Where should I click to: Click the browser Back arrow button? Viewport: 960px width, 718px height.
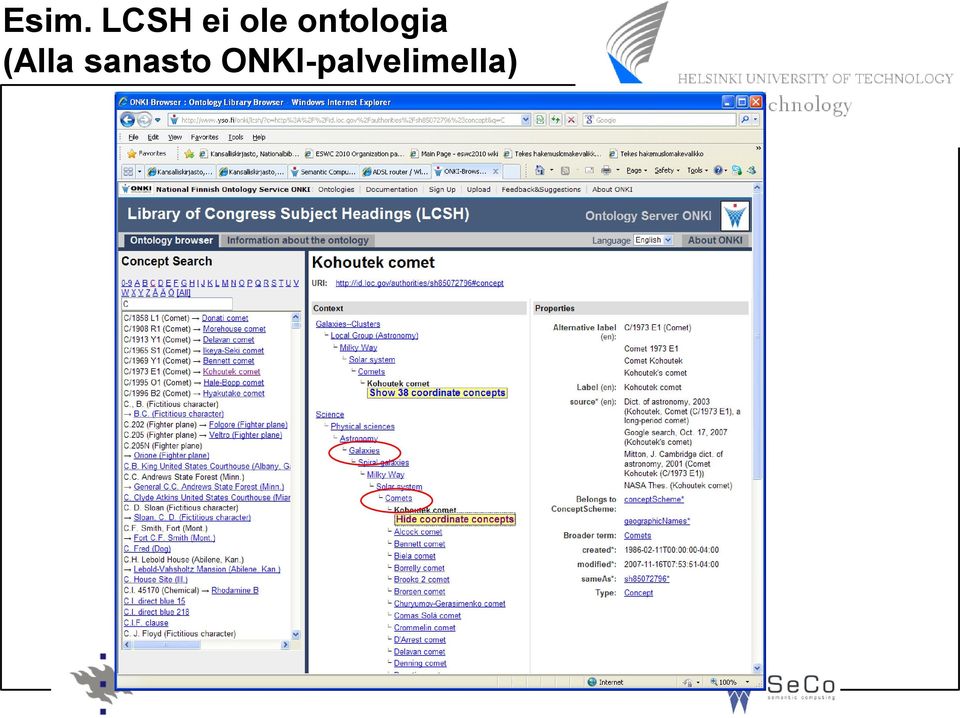tap(127, 120)
